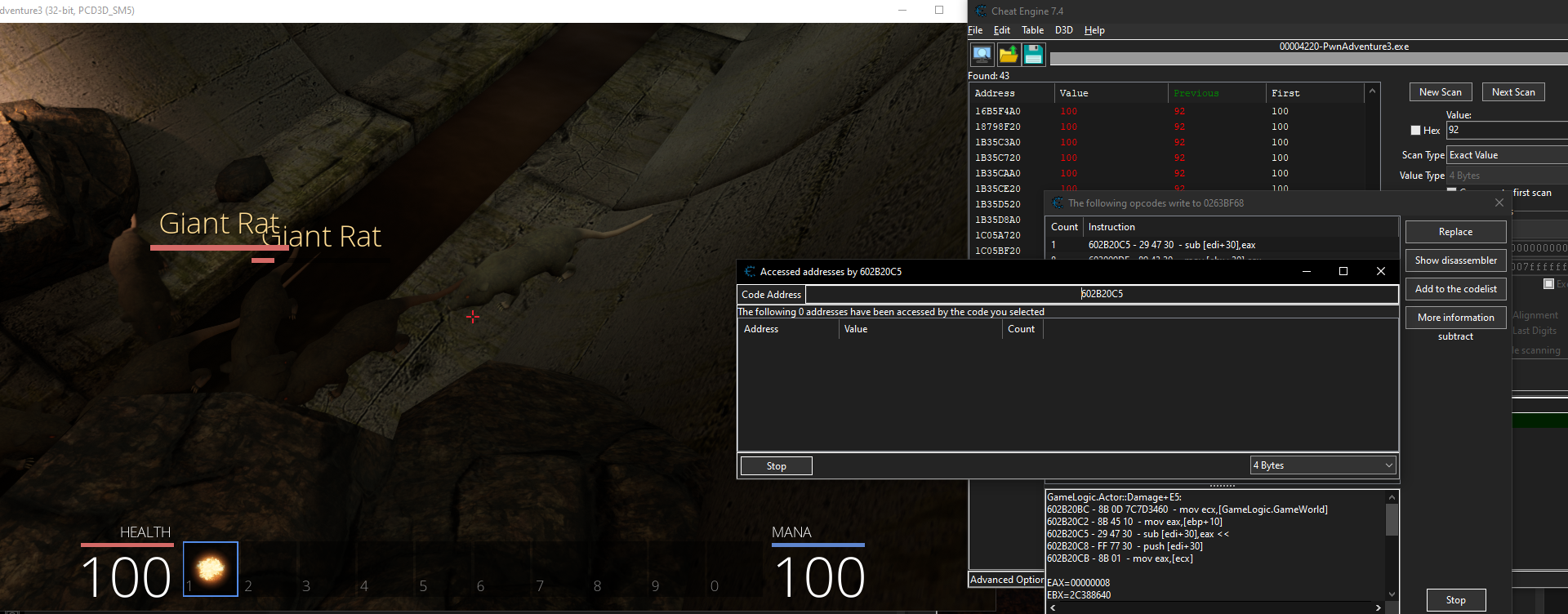The image size is (1568, 614).
Task: Click the mov ecx,[GameLogic.GameWorld] line
Action: click(1187, 509)
